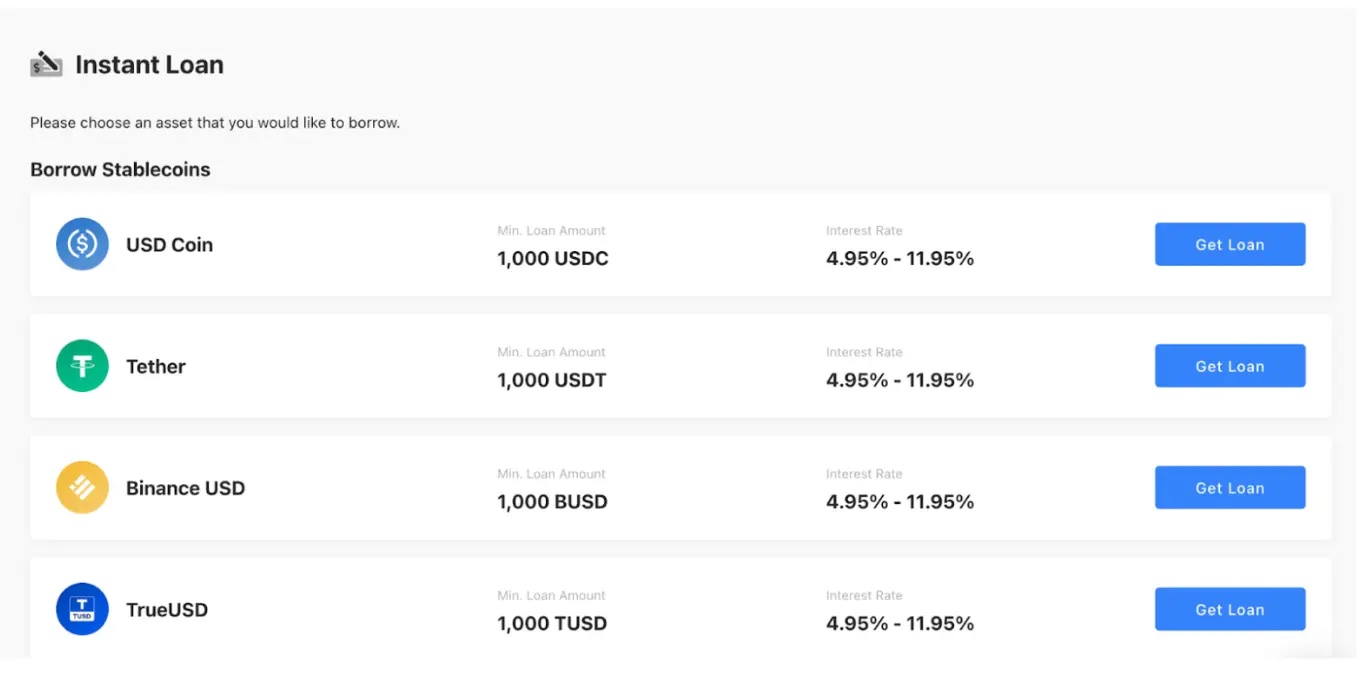Click the 1,000 USDC minimum loan amount

pyautogui.click(x=552, y=258)
